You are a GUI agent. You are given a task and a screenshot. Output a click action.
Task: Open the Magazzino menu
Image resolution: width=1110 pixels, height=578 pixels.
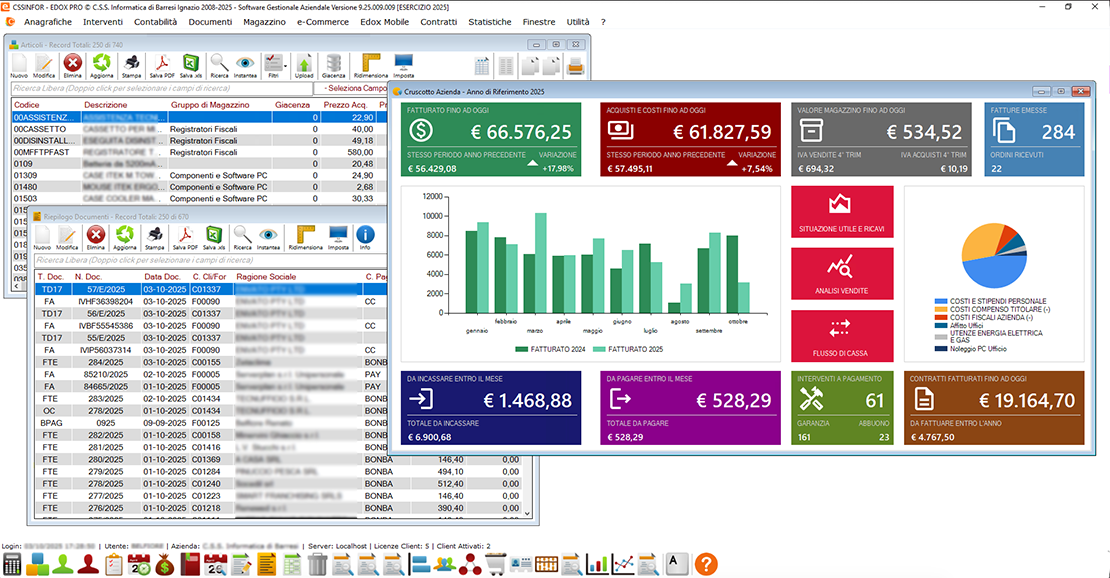(x=263, y=21)
